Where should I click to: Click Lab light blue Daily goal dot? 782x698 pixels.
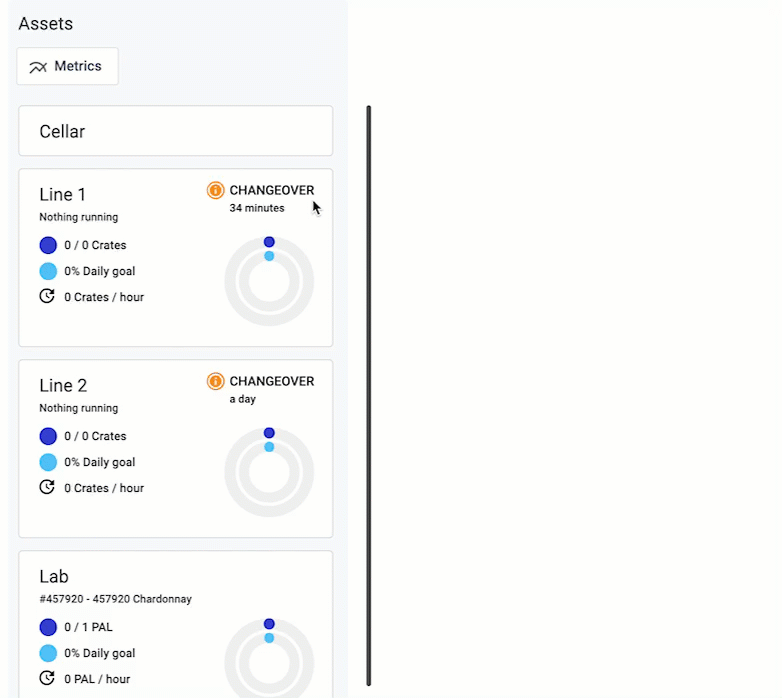click(x=48, y=653)
